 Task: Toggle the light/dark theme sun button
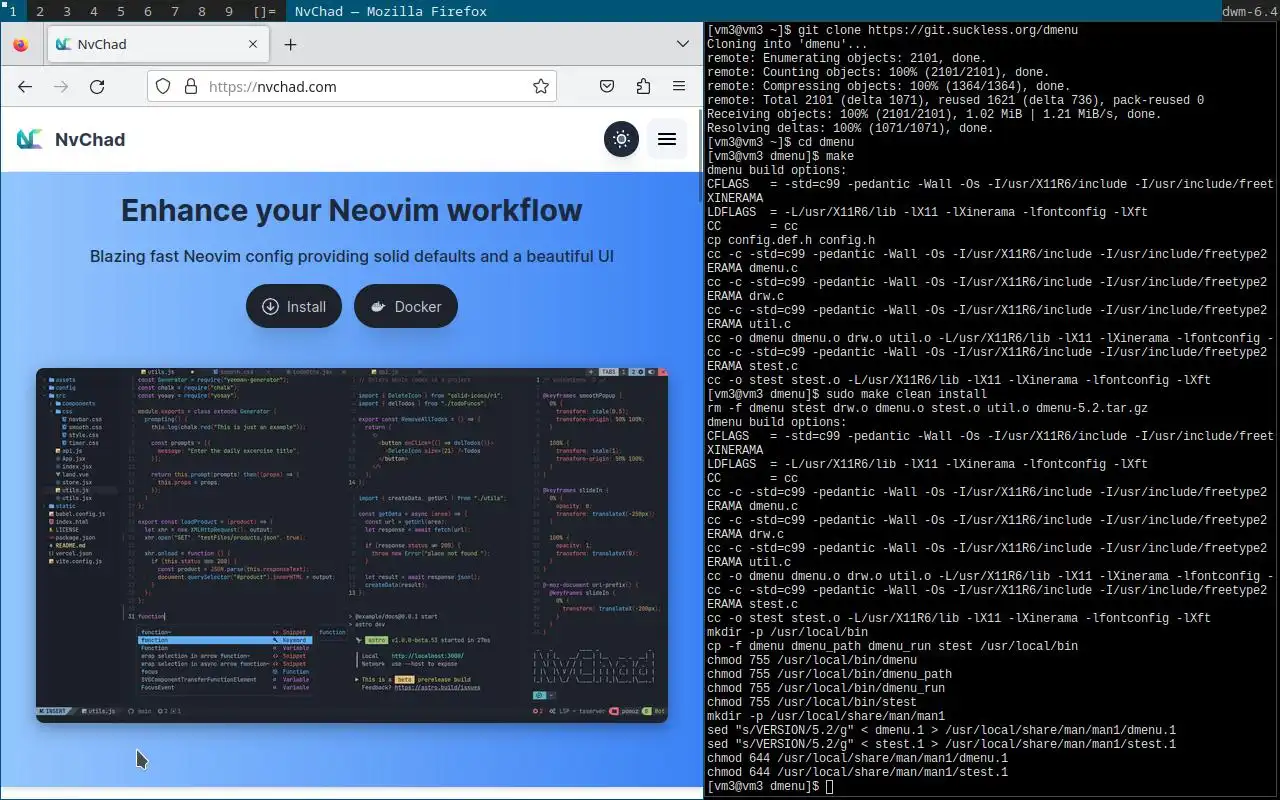click(x=622, y=139)
